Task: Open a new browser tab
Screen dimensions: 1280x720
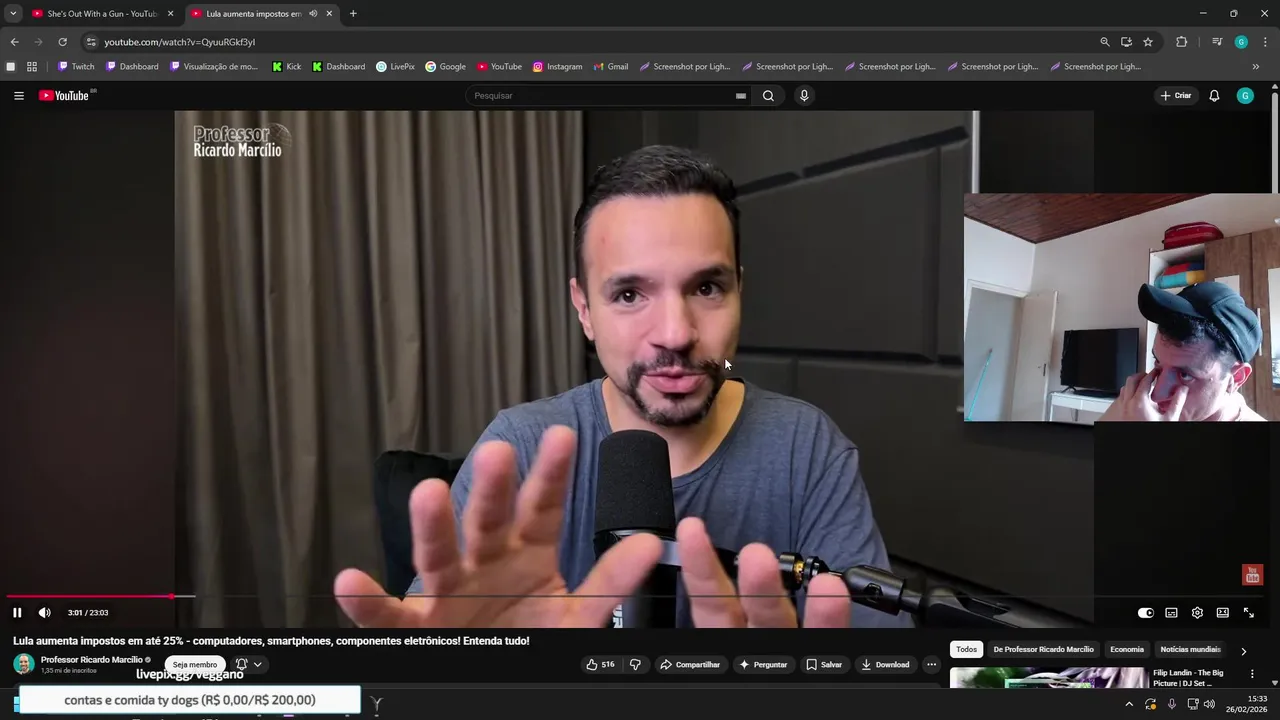Action: 353,14
